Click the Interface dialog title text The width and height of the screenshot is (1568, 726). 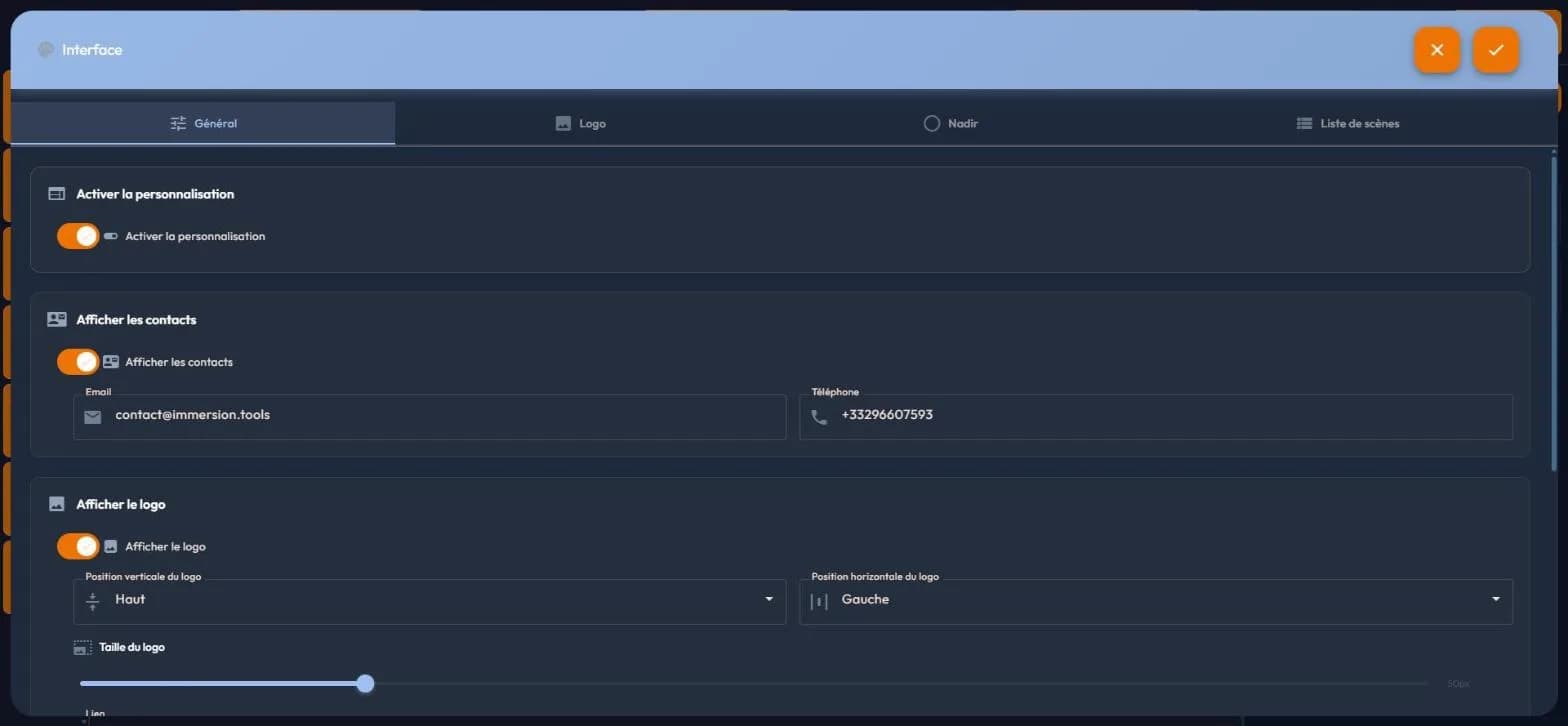pos(92,50)
